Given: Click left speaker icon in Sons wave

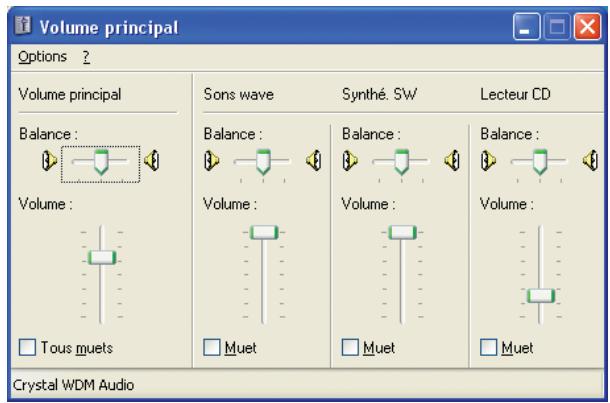Looking at the screenshot, I should 213,159.
